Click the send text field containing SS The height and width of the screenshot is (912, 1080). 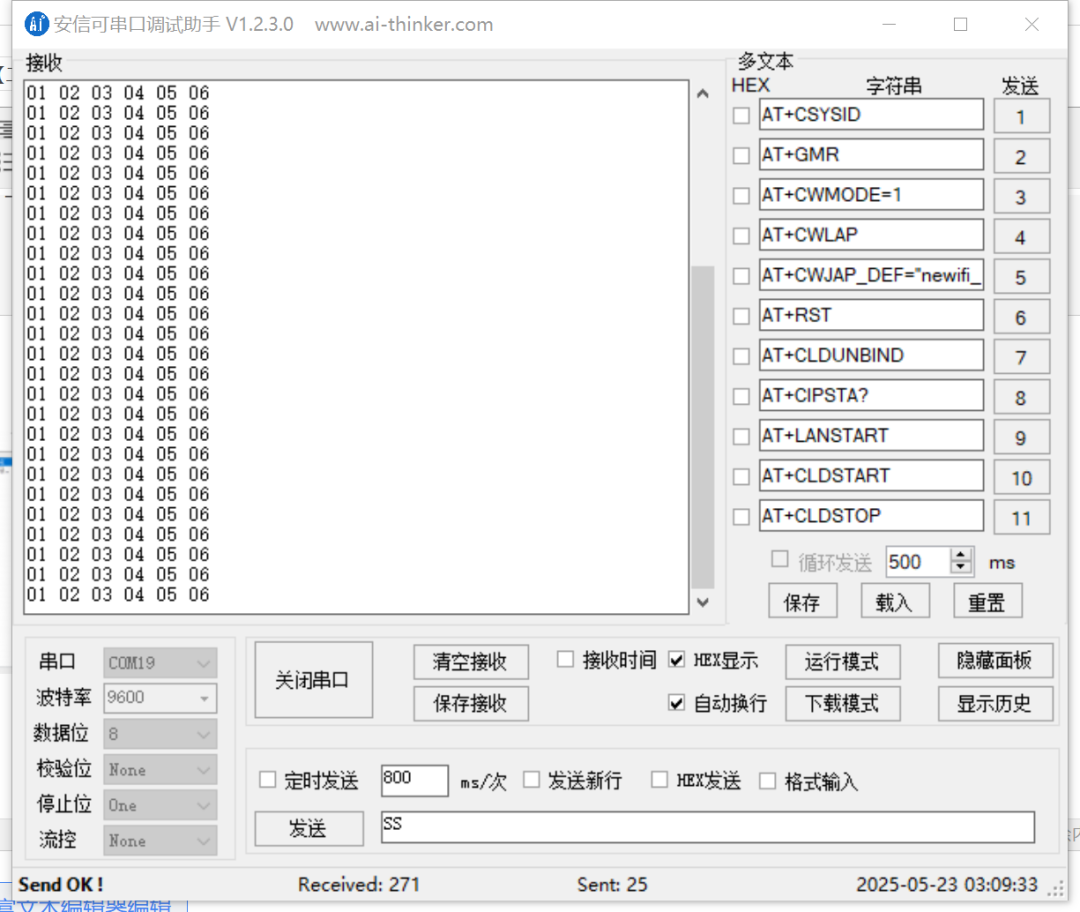[x=708, y=827]
